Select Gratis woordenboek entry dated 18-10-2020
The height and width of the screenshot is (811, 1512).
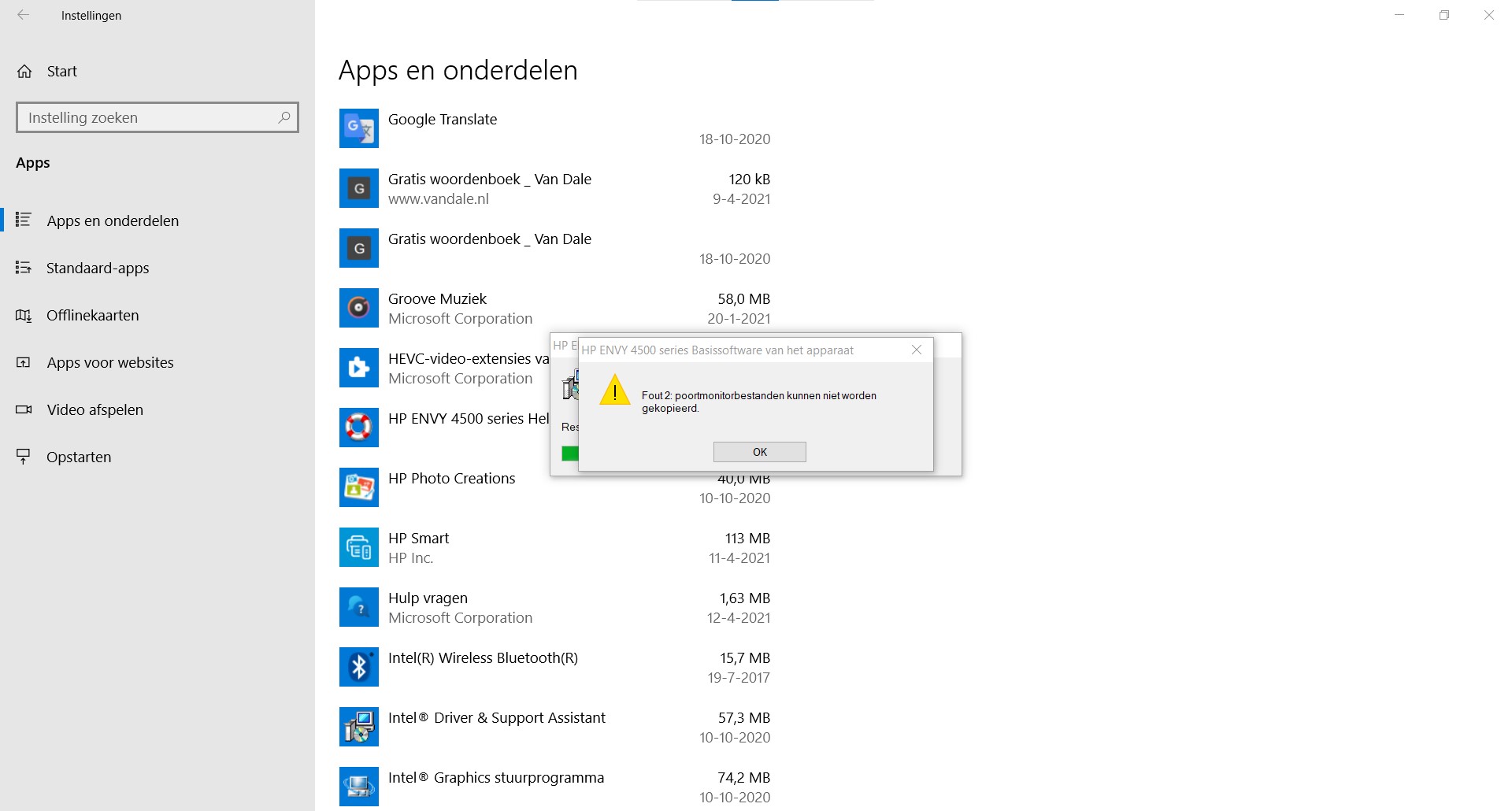pyautogui.click(x=555, y=248)
